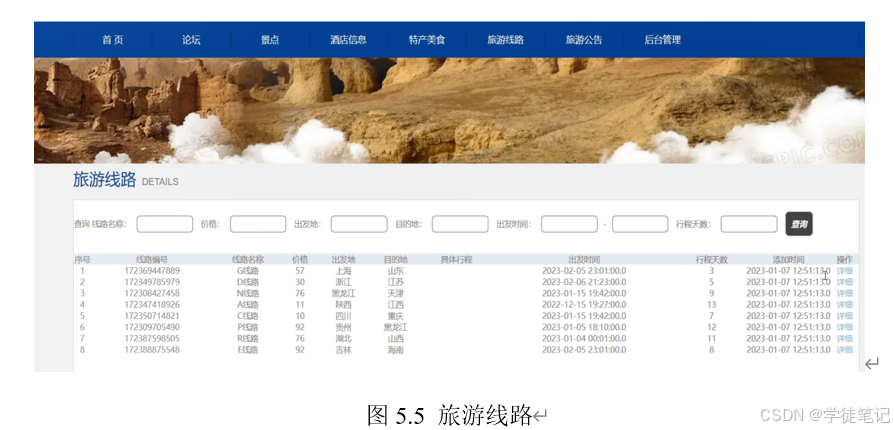Select route number 172347418926
Image resolution: width=894 pixels, height=430 pixels.
(x=152, y=305)
